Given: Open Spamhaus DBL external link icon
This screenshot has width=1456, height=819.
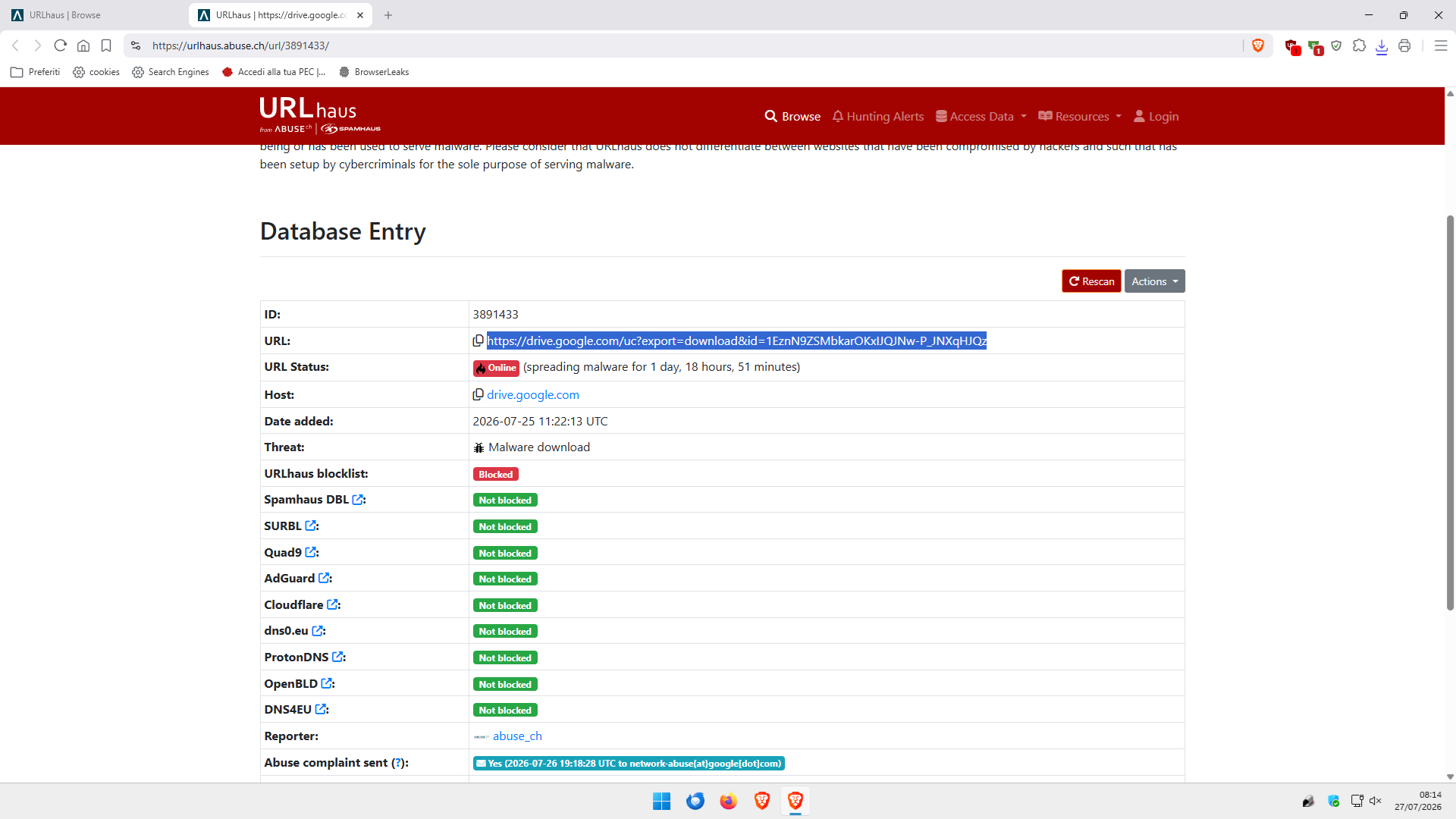Looking at the screenshot, I should coord(358,500).
